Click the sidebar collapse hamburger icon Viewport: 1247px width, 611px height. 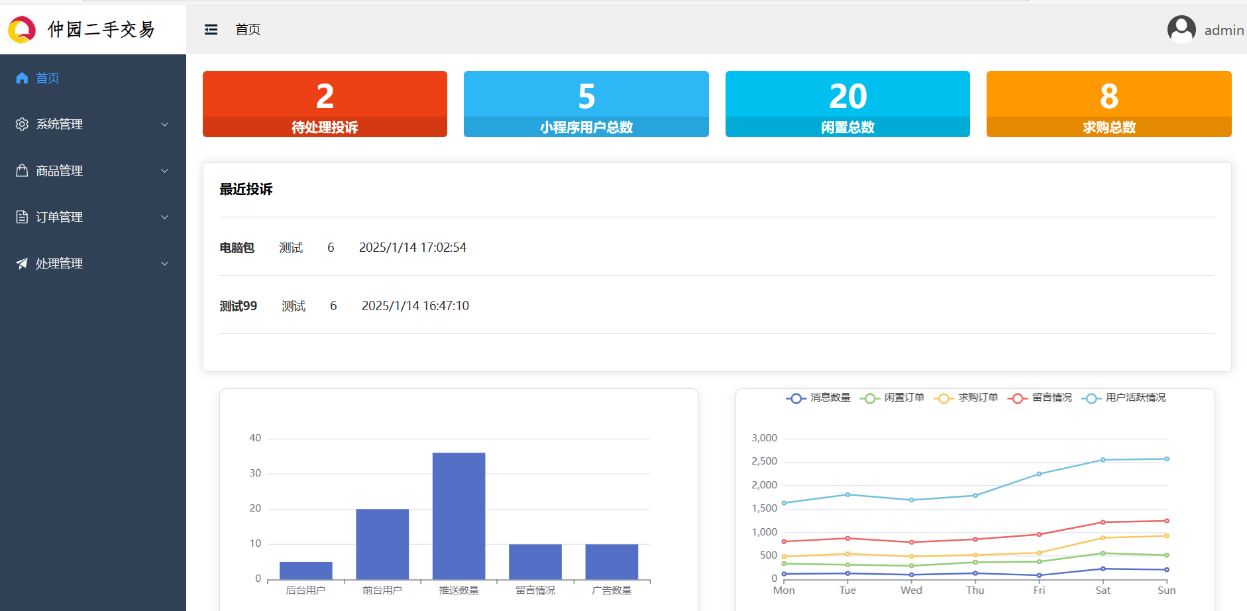pos(211,30)
